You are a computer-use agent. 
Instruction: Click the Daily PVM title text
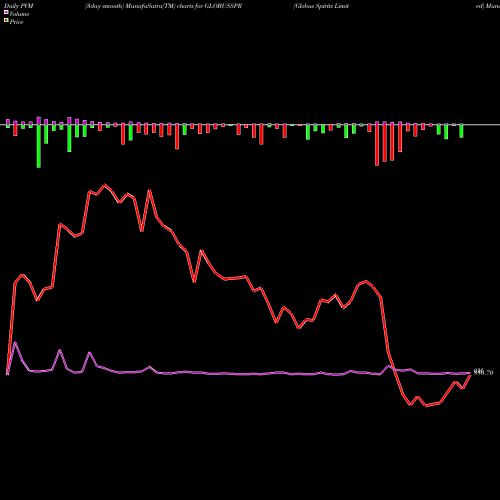(x=19, y=6)
